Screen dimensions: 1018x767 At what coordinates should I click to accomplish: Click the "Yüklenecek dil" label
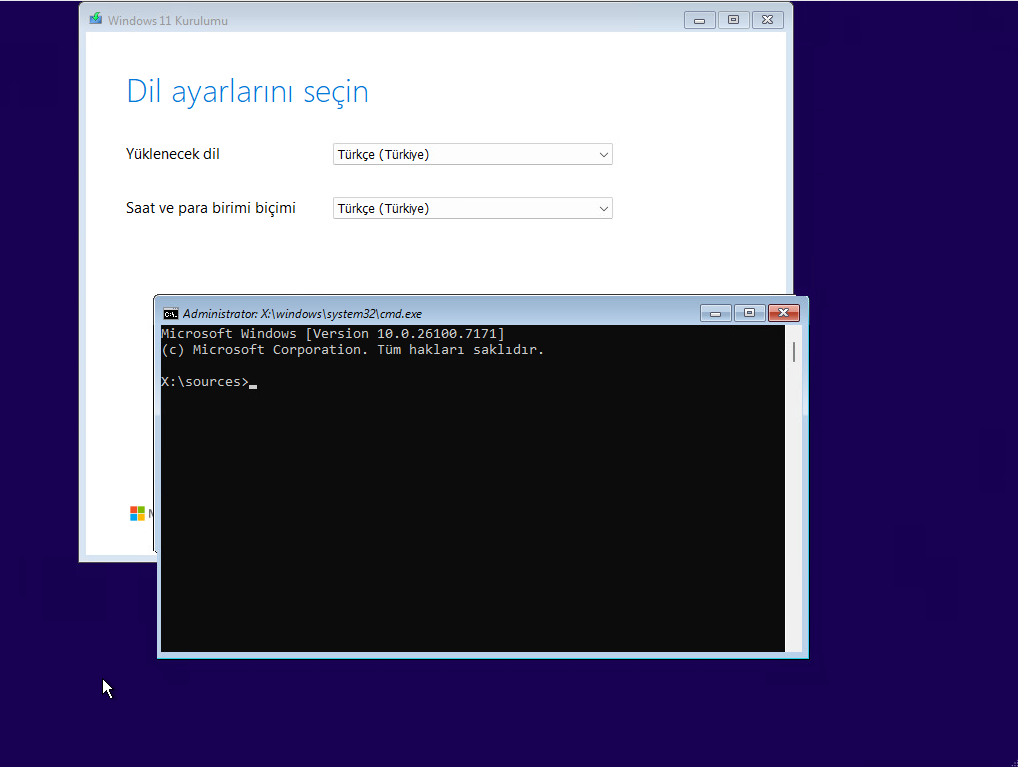click(173, 154)
